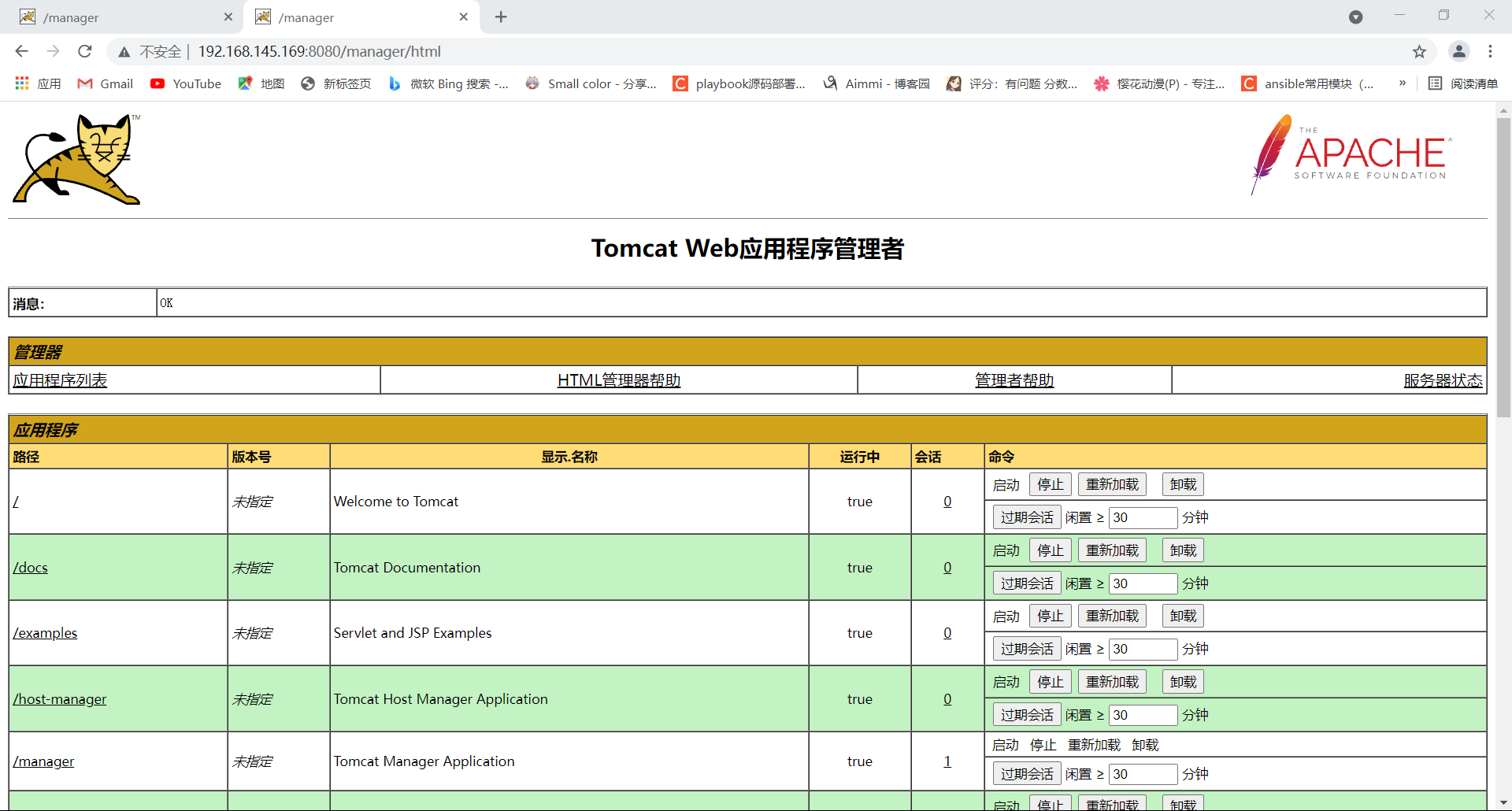Close the first /manager tab

[228, 17]
